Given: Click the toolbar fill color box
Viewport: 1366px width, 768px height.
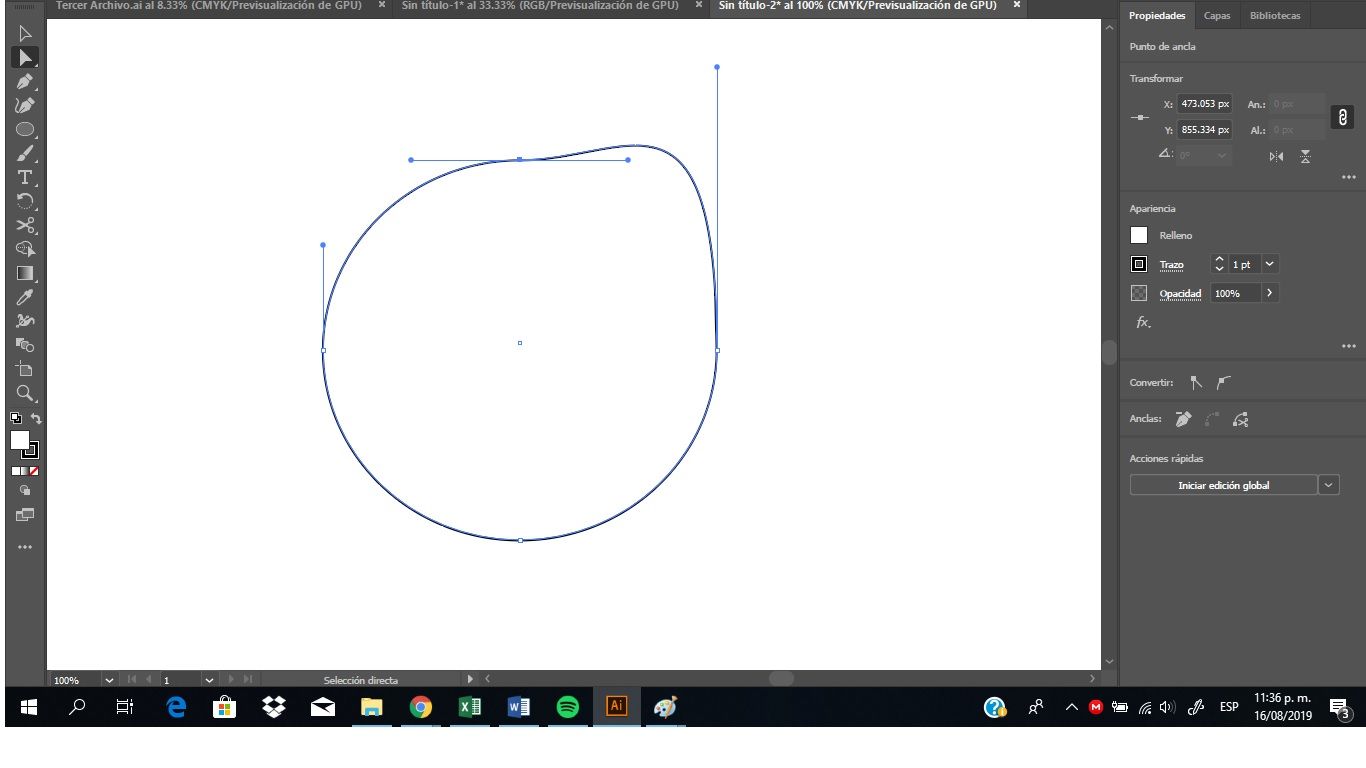Looking at the screenshot, I should click(19, 440).
